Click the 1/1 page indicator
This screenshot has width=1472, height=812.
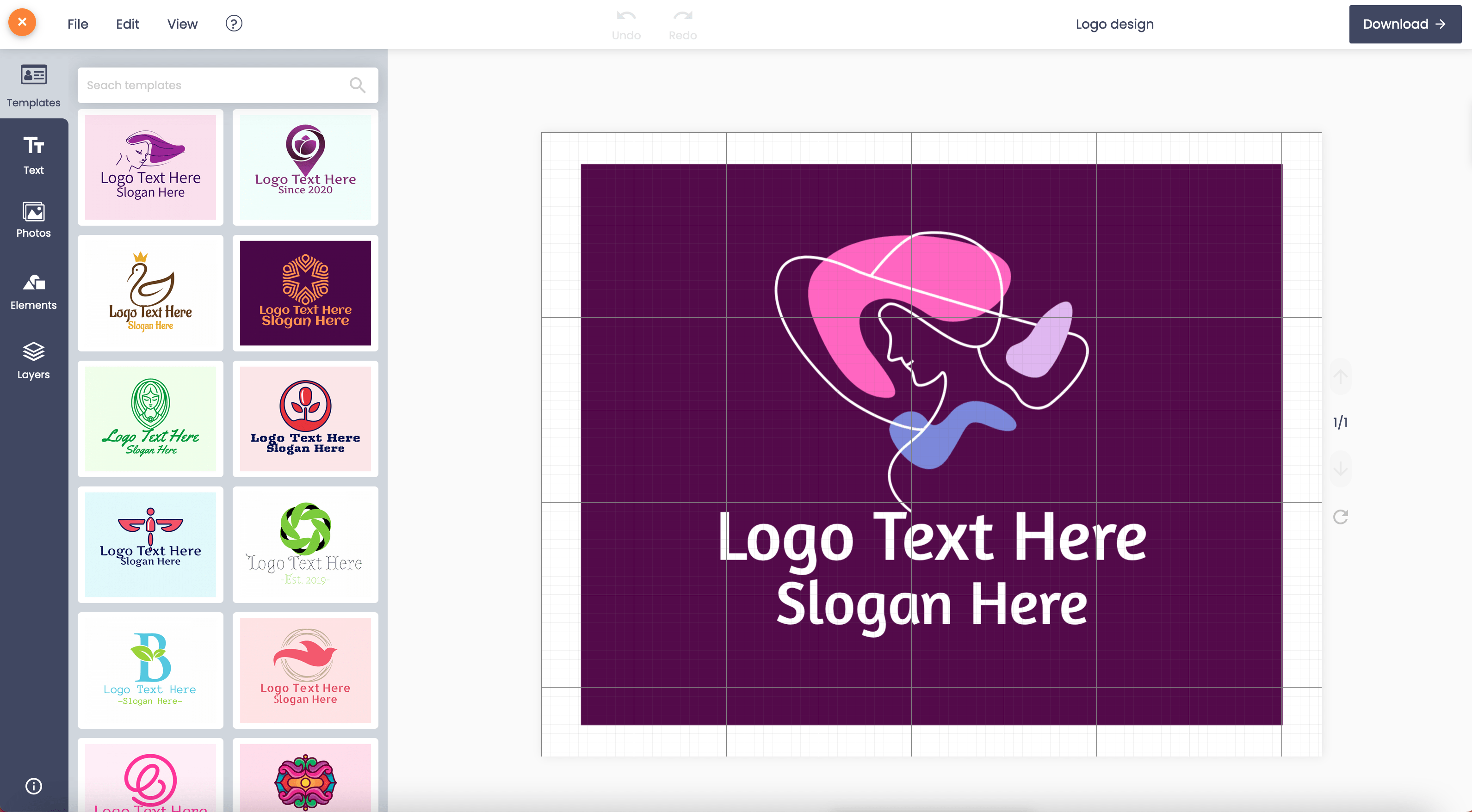click(1341, 423)
